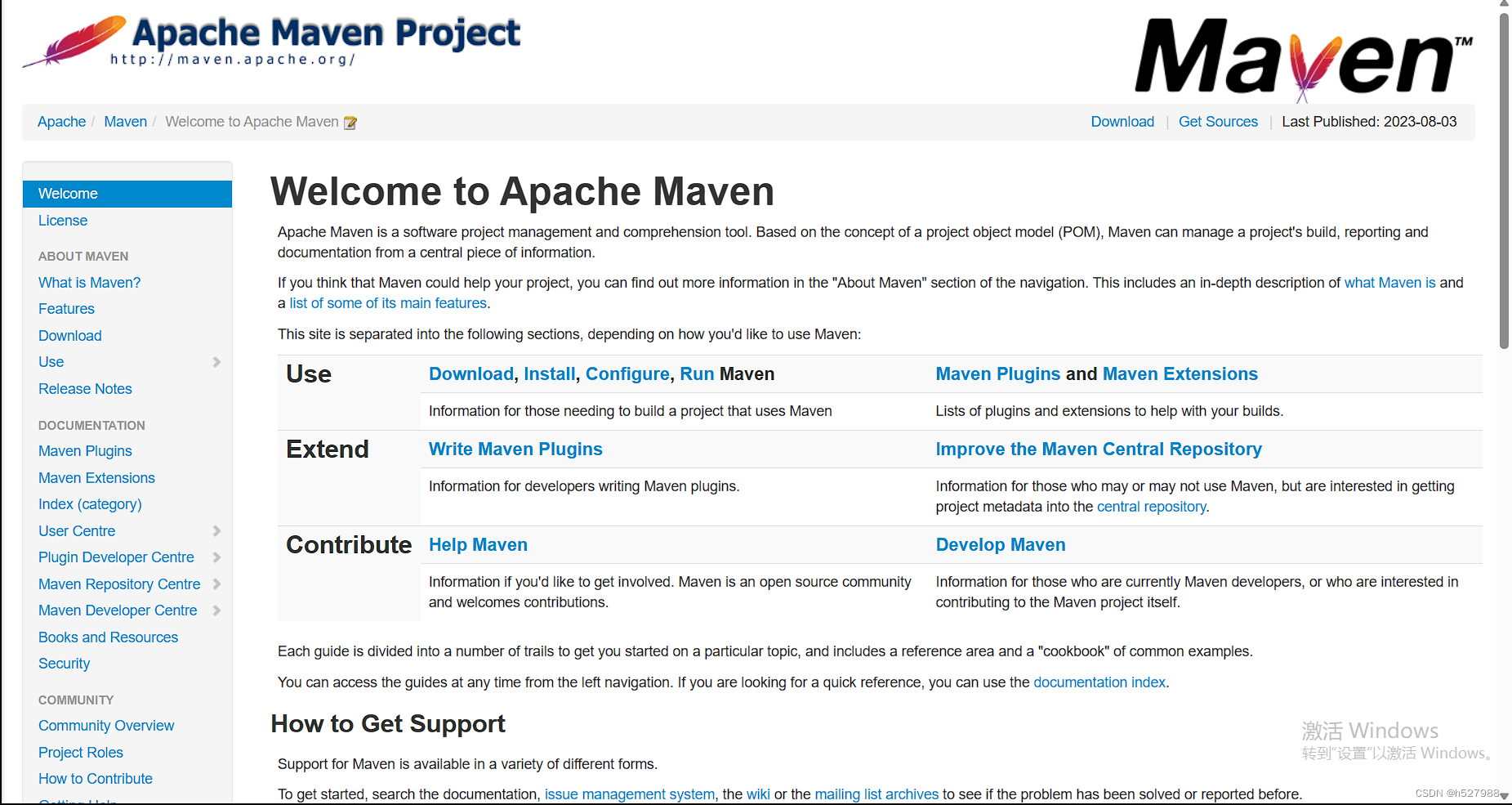Click Run link in Use row

[697, 374]
